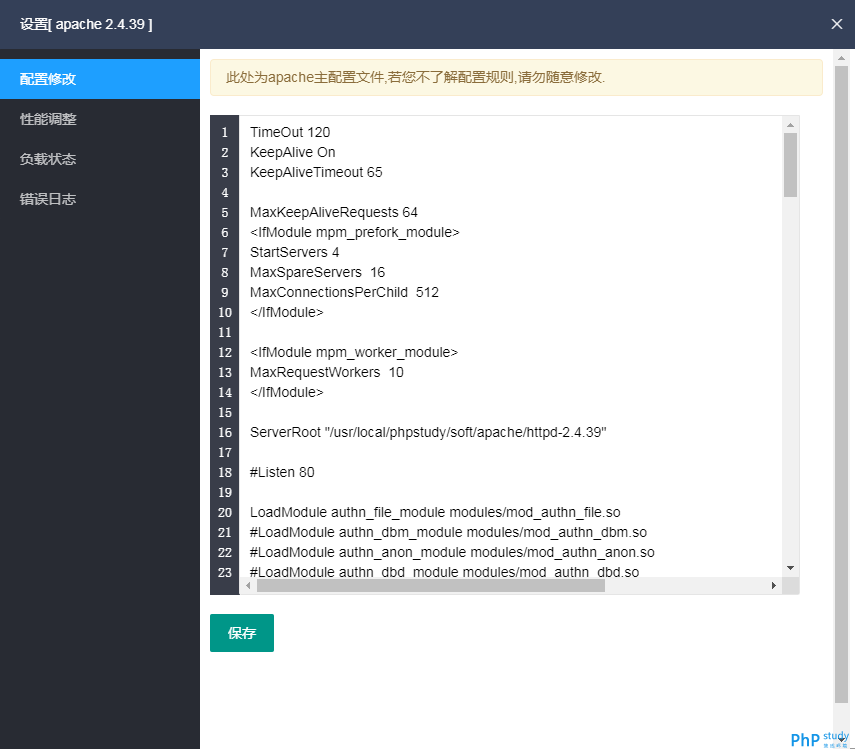Click the editor's vertical scrollbar thumb
Image resolution: width=855 pixels, height=749 pixels.
click(790, 164)
